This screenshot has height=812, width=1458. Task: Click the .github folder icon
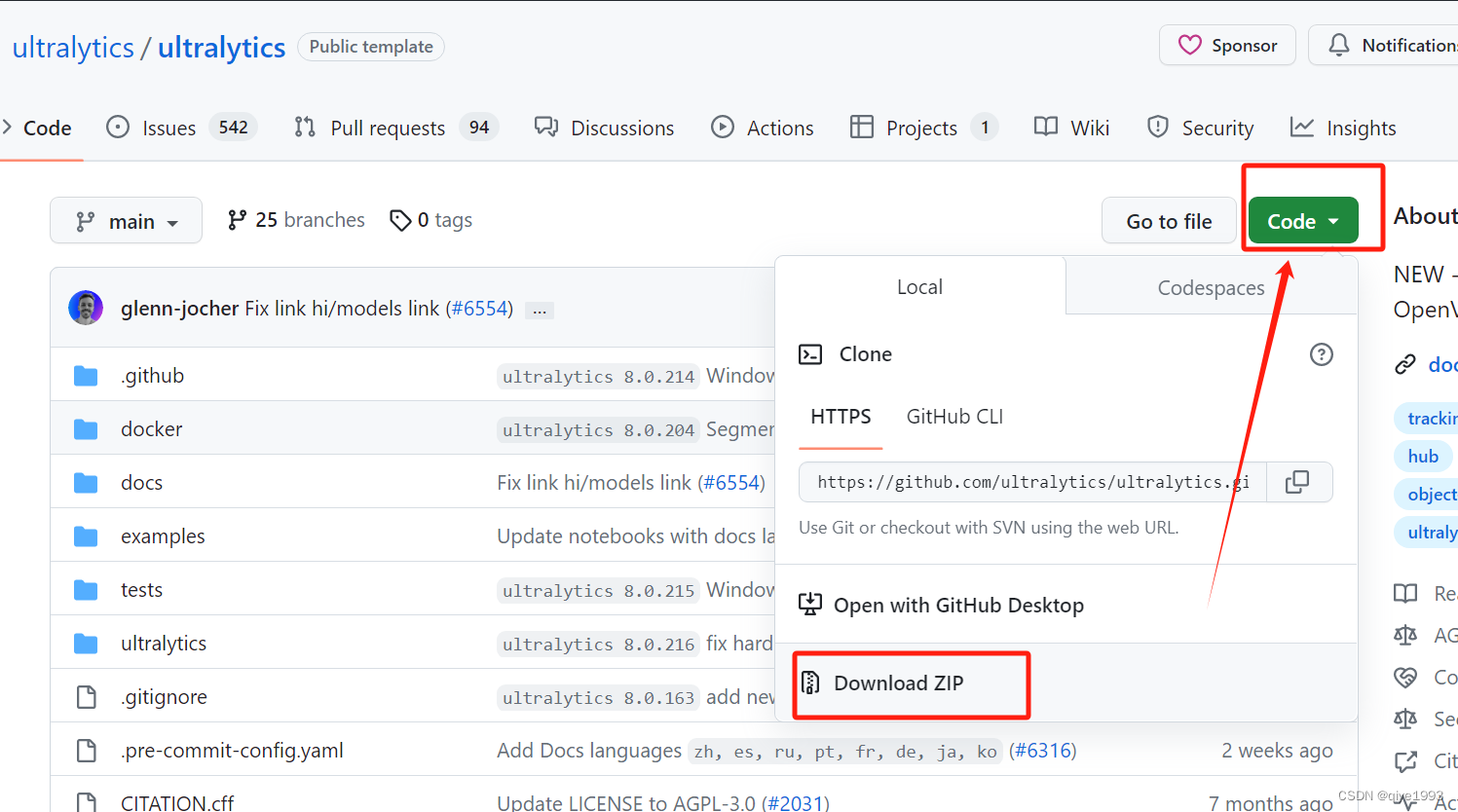tap(86, 376)
